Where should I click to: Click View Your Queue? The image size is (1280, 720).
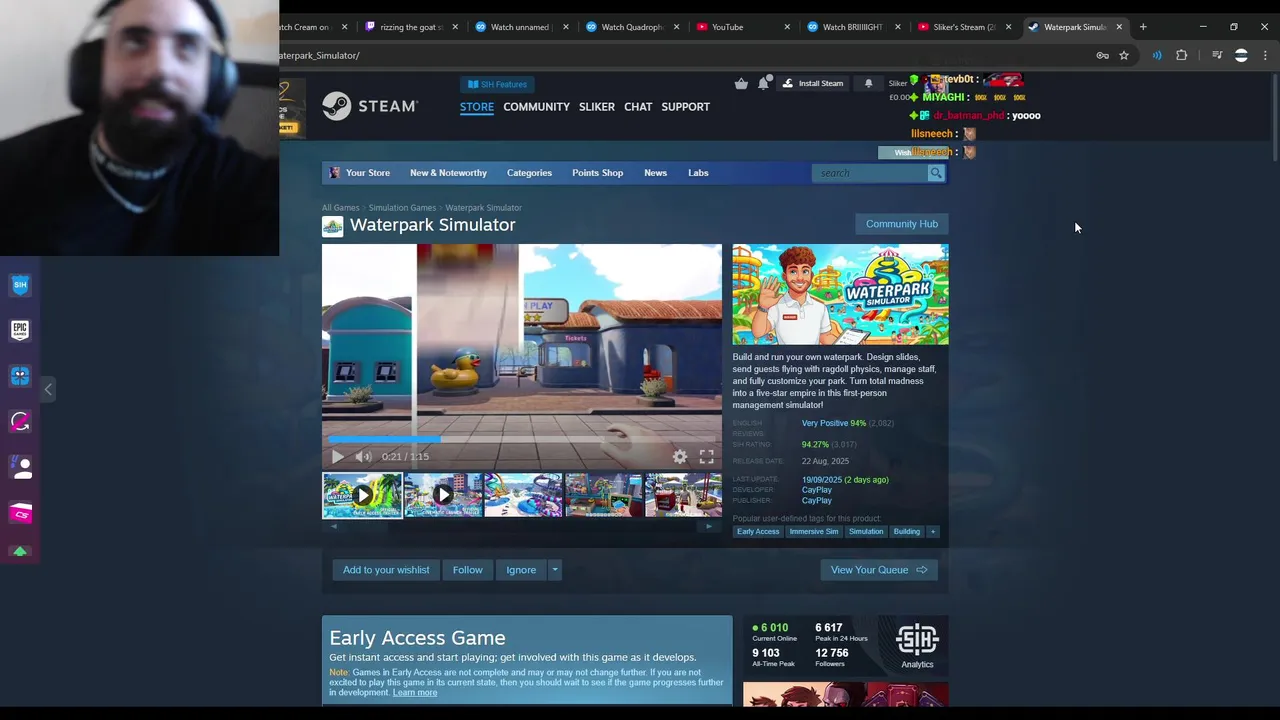coord(879,570)
